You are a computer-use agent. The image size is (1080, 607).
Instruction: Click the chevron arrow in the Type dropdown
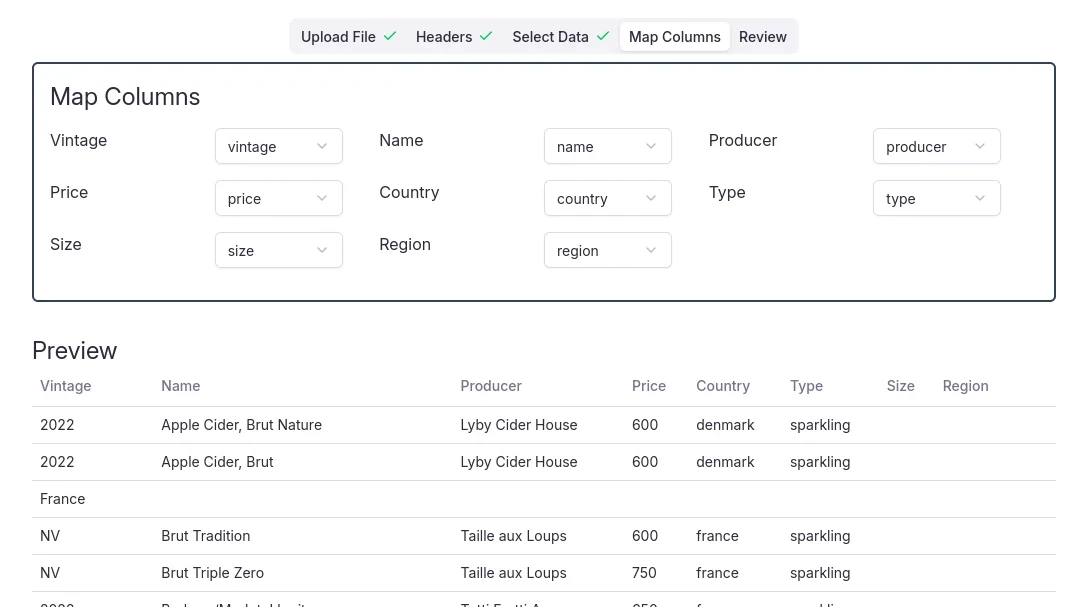click(980, 199)
